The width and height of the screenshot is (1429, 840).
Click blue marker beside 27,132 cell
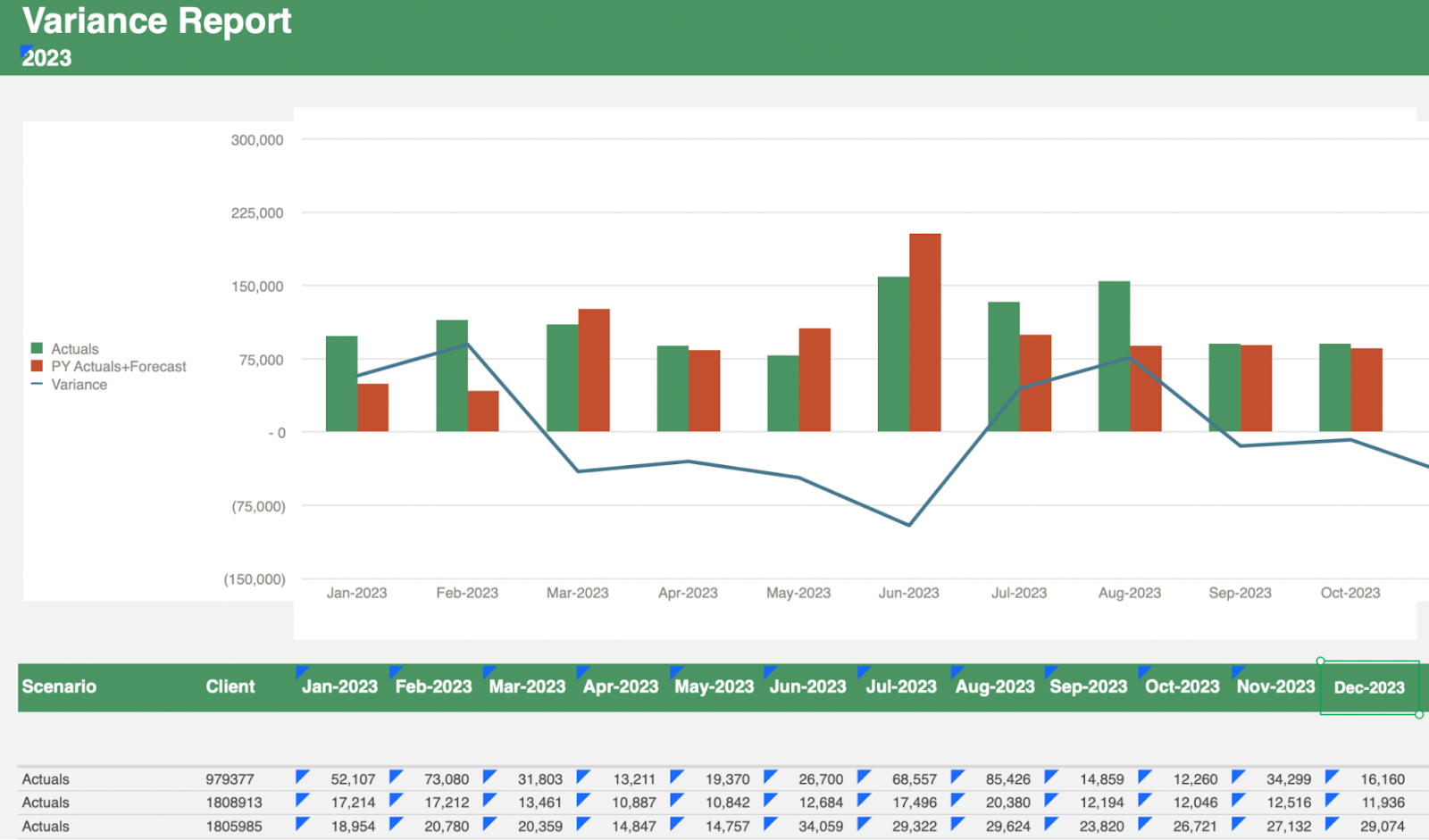(x=1238, y=824)
